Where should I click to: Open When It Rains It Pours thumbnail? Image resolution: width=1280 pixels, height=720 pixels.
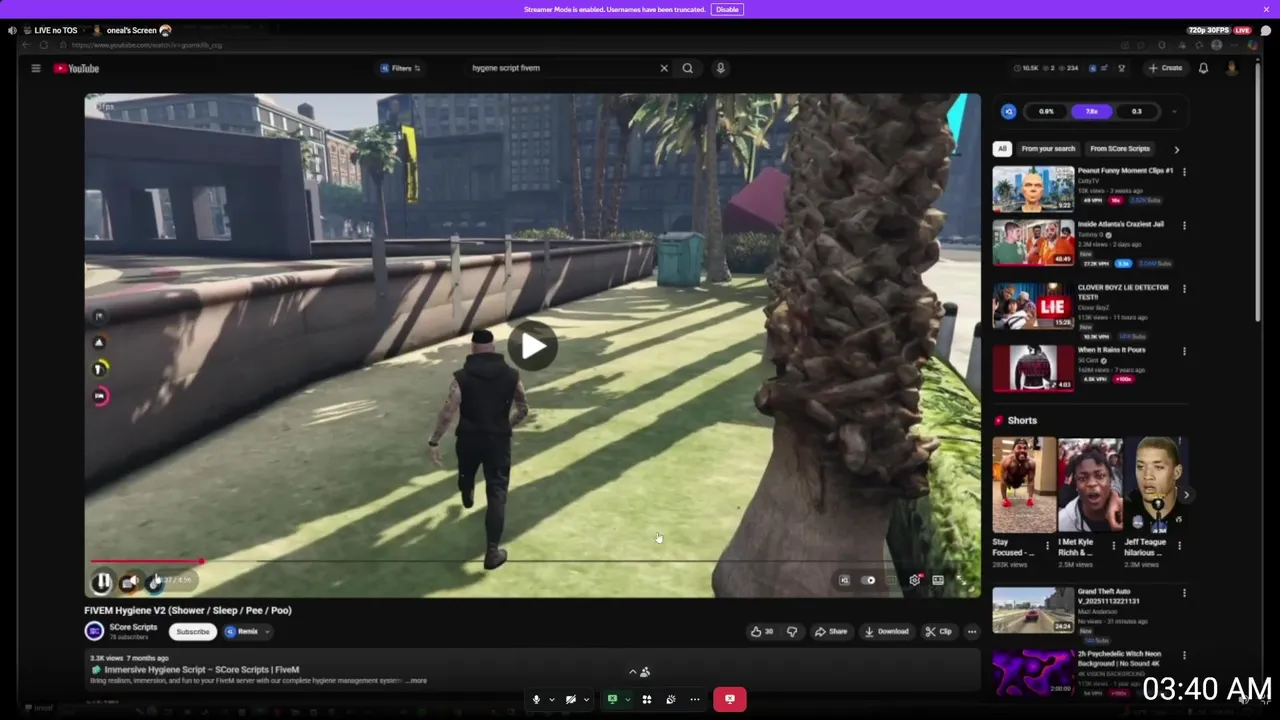point(1033,369)
